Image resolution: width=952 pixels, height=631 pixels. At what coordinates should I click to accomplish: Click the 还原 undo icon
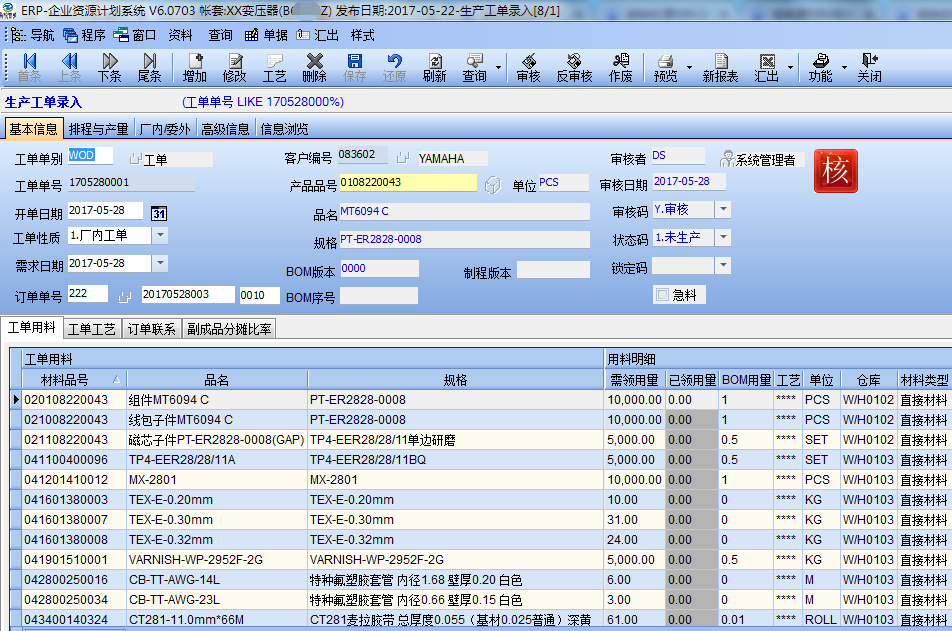coord(395,67)
